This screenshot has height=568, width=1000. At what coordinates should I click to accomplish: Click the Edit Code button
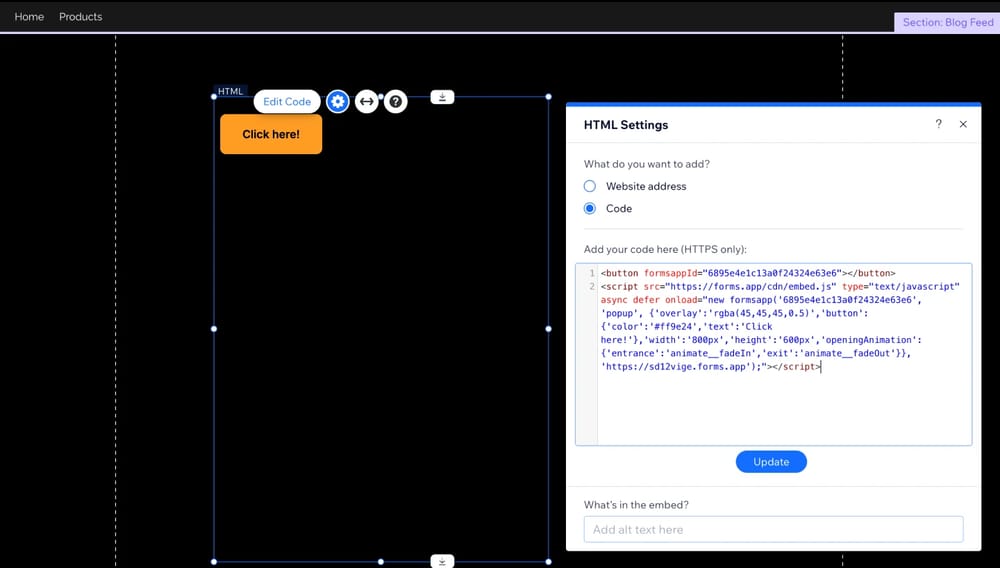(287, 101)
